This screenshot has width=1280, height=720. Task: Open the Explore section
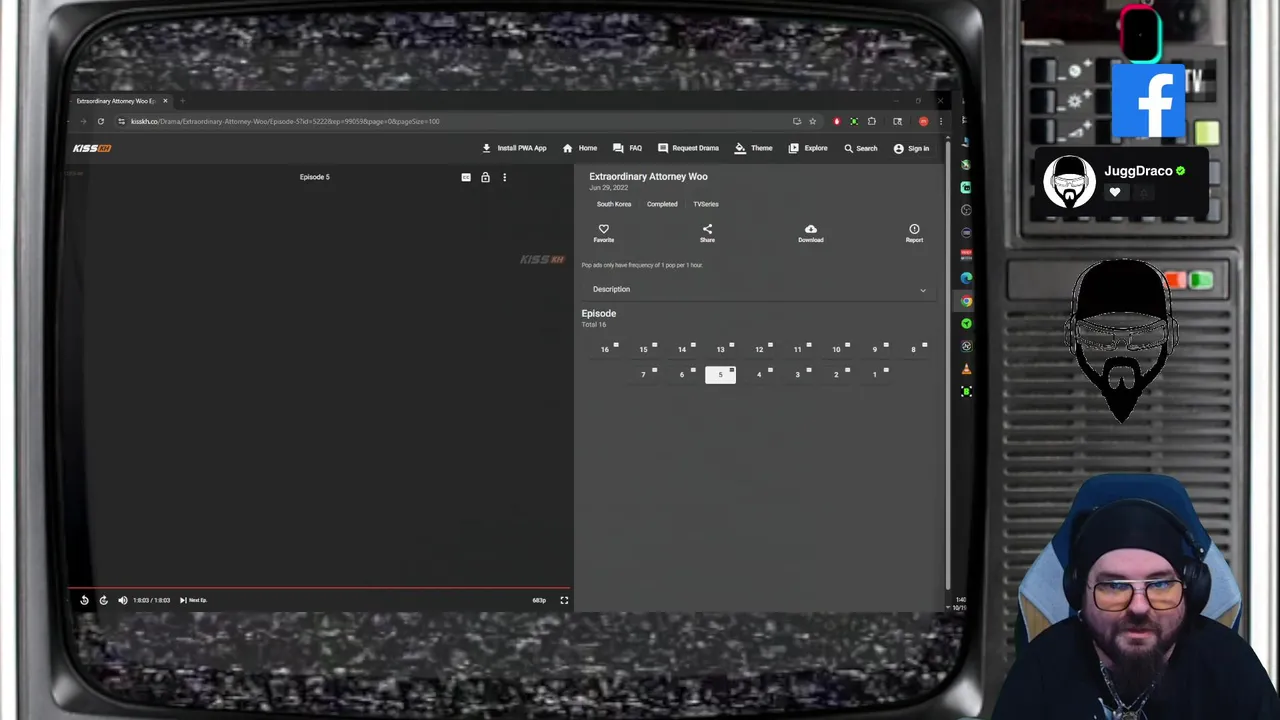pos(808,148)
